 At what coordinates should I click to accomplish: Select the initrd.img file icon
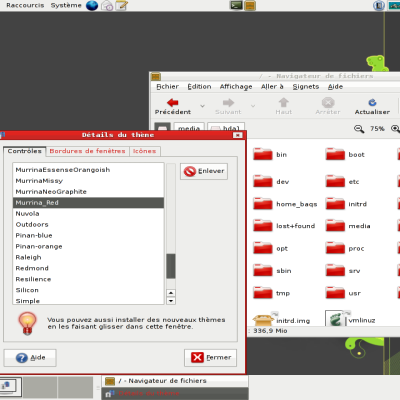point(263,319)
